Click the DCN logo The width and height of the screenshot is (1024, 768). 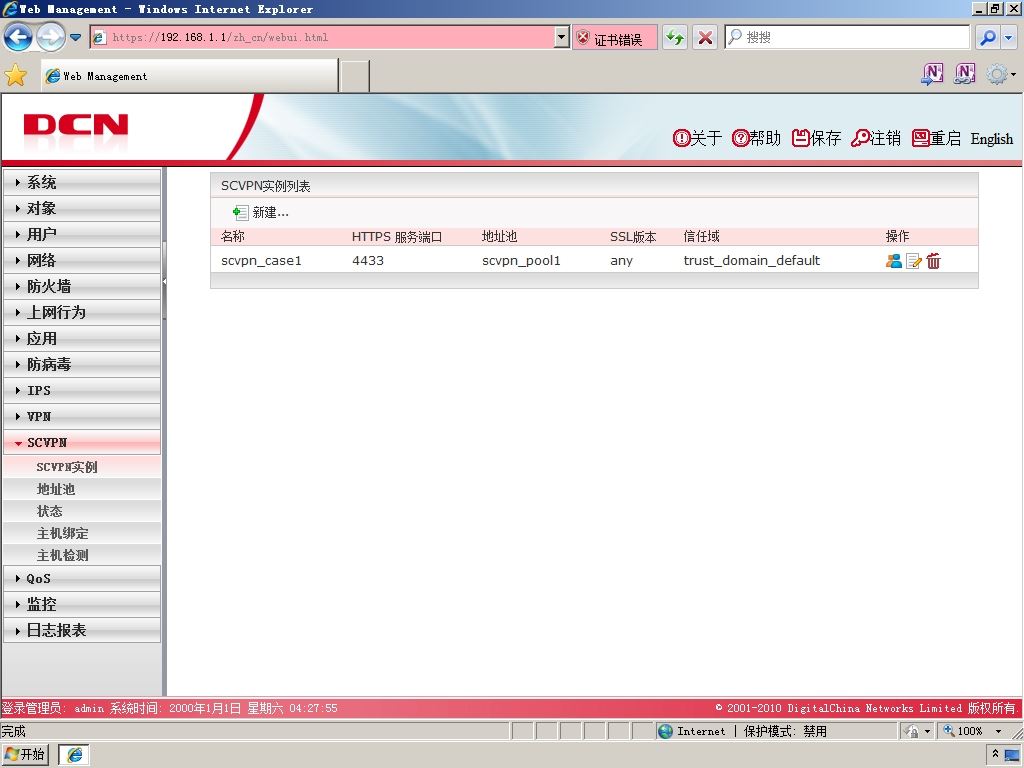point(76,125)
